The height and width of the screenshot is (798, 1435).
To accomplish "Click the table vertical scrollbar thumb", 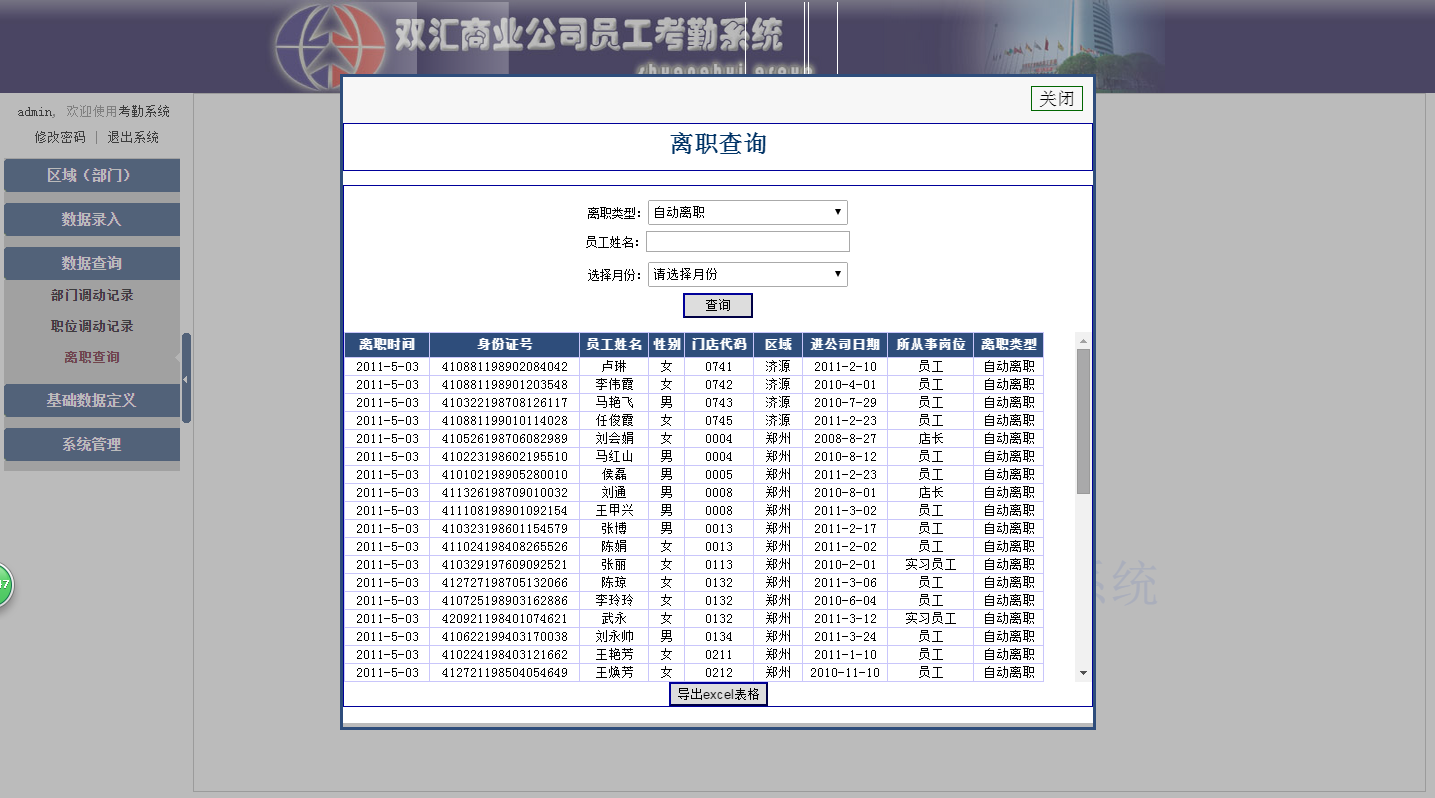I will click(x=1084, y=421).
